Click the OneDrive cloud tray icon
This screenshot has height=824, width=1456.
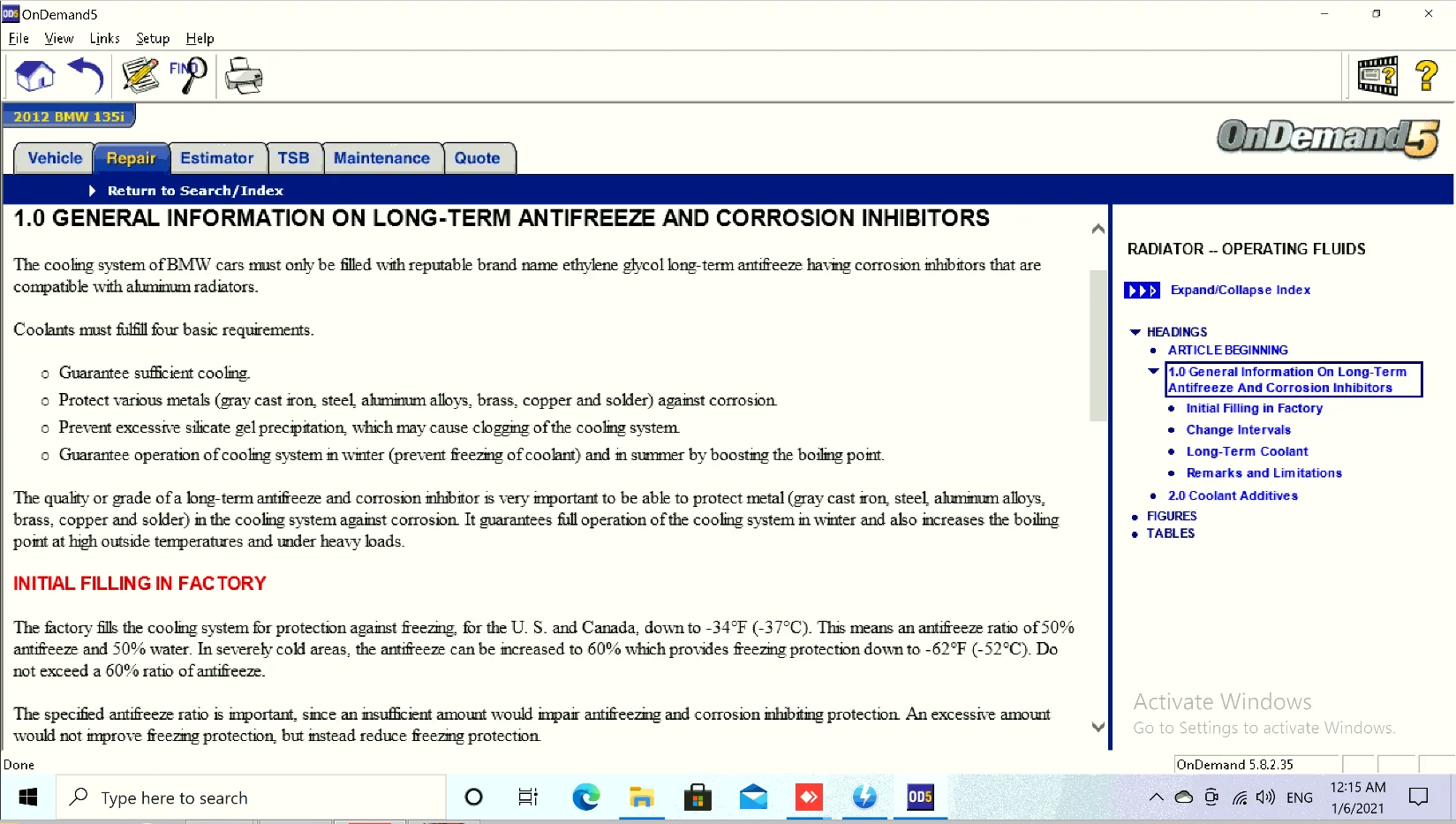point(1184,798)
